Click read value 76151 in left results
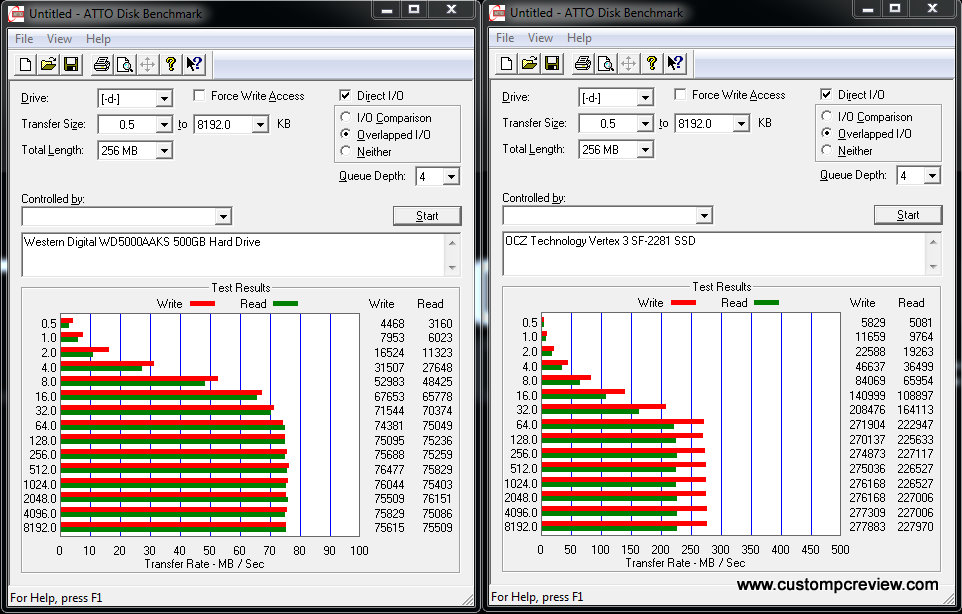This screenshot has height=614, width=962. point(437,499)
